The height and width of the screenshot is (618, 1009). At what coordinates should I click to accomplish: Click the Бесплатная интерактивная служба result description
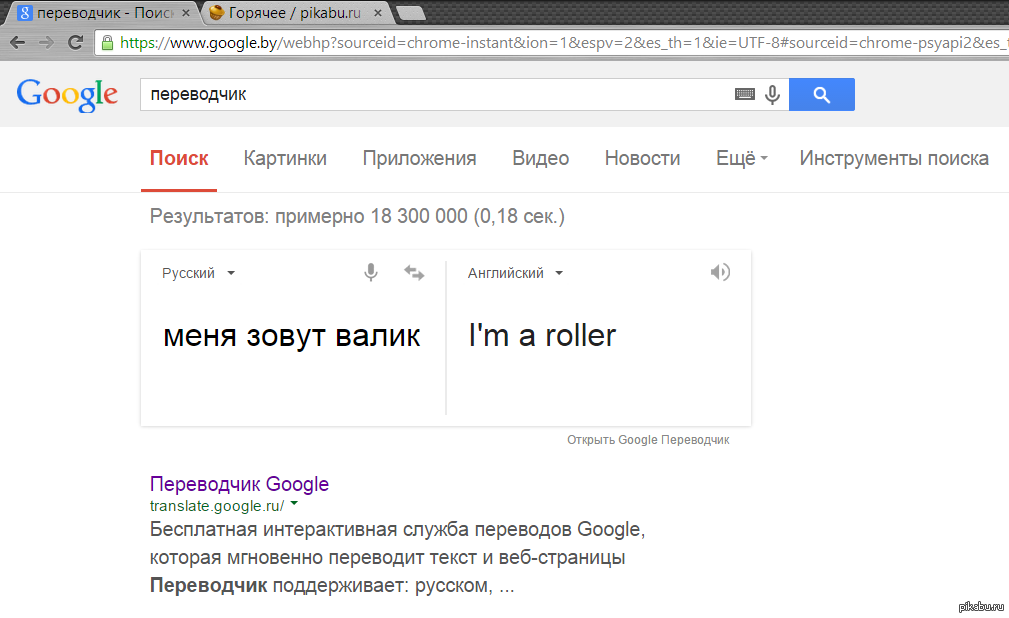[x=397, y=557]
